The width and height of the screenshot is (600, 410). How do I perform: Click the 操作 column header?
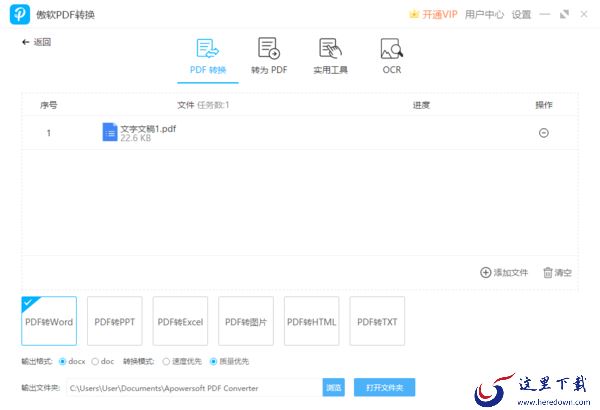(x=543, y=105)
